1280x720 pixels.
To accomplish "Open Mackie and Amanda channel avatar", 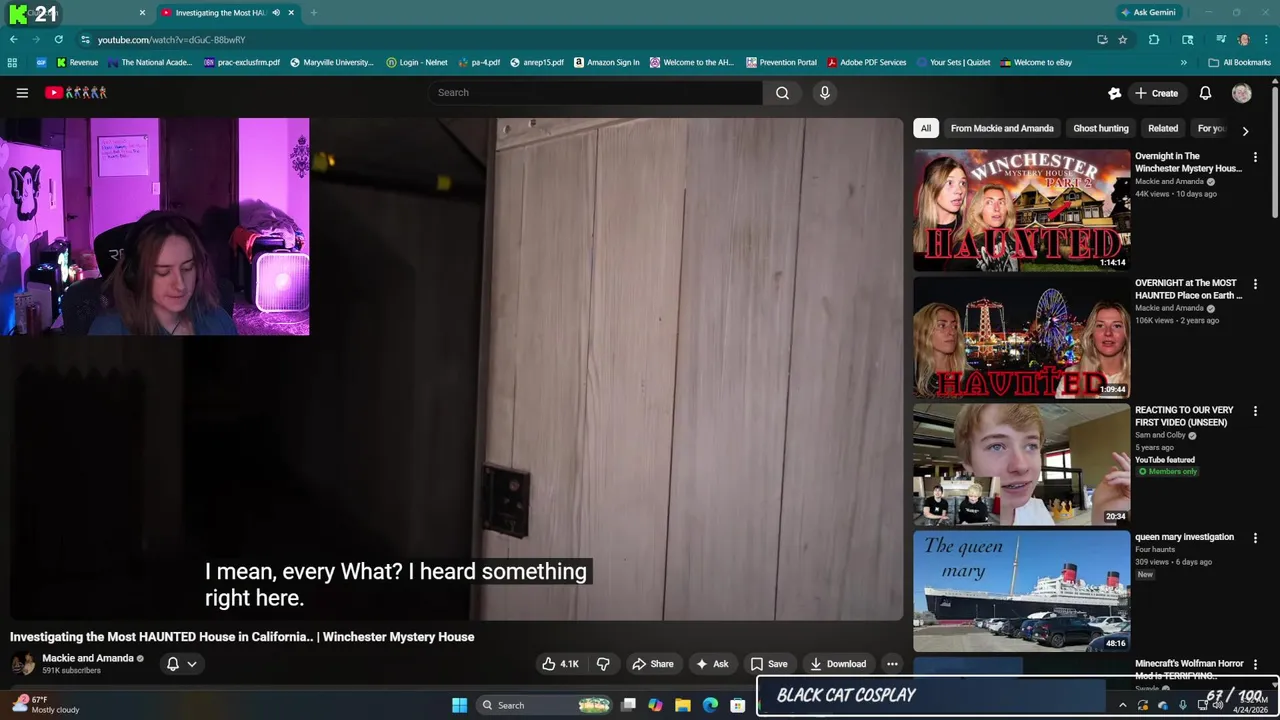I will click(23, 664).
